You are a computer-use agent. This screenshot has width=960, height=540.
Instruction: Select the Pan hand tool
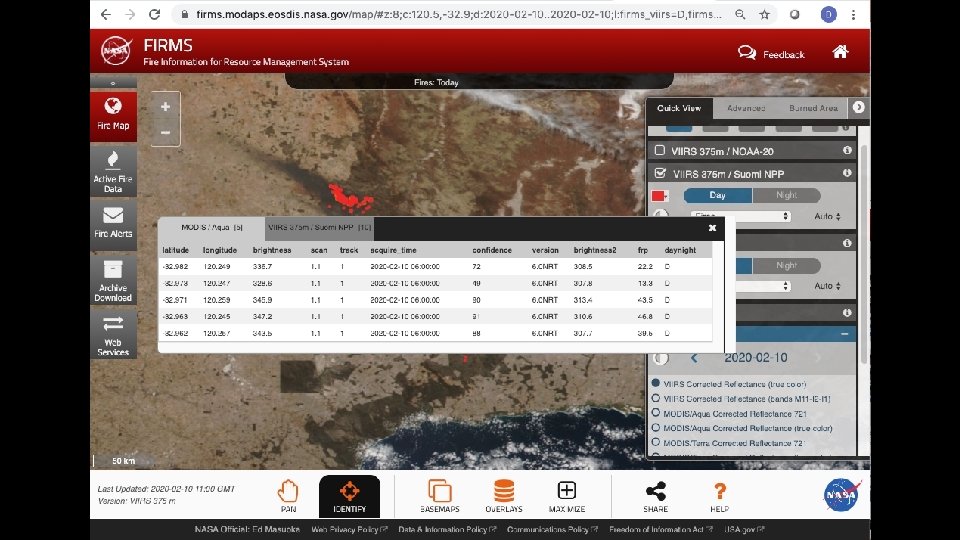288,496
